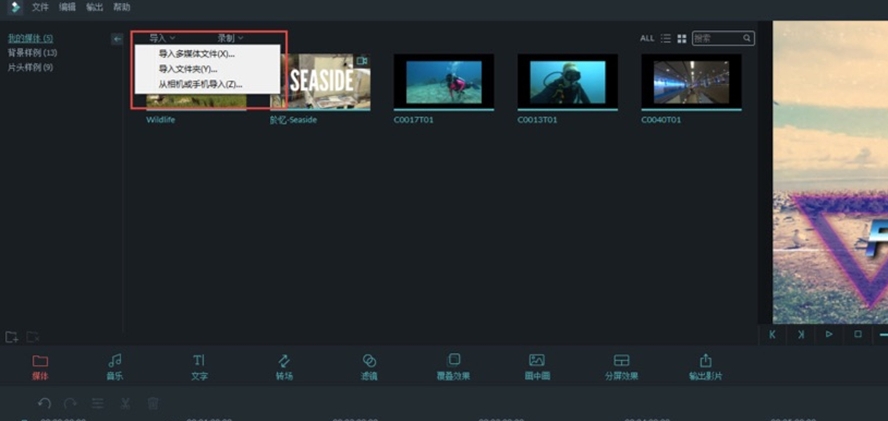Open the 画中画 (Picture-in-picture) panel
888x421 pixels.
click(x=537, y=361)
